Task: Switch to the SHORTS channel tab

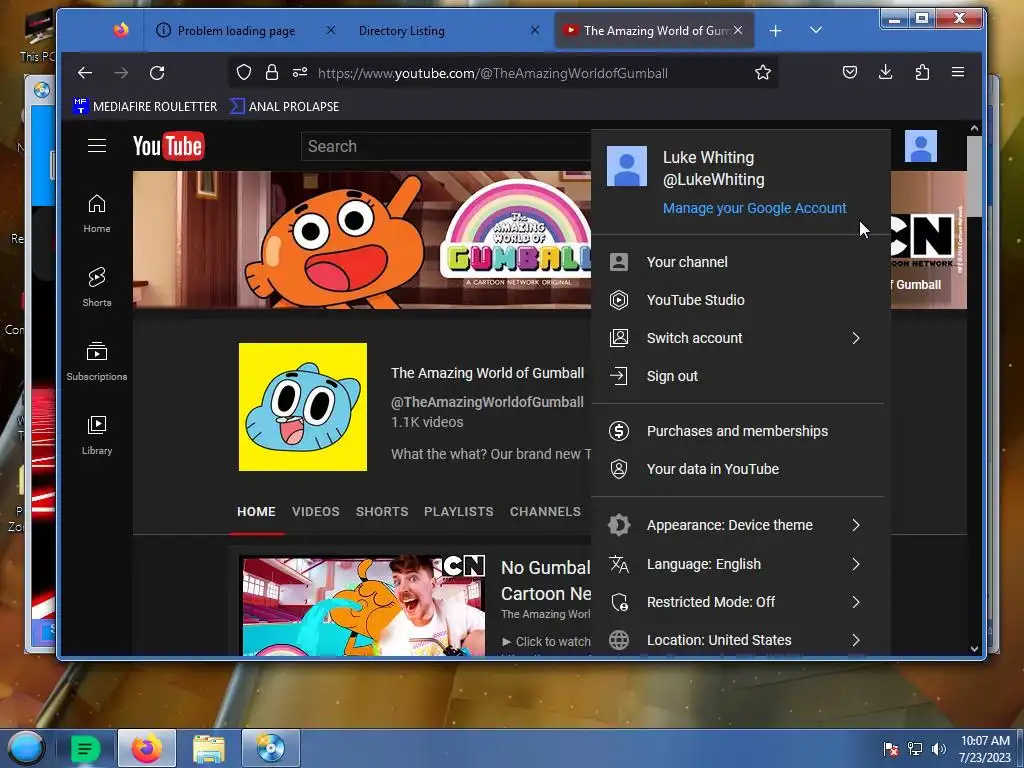Action: pos(382,511)
